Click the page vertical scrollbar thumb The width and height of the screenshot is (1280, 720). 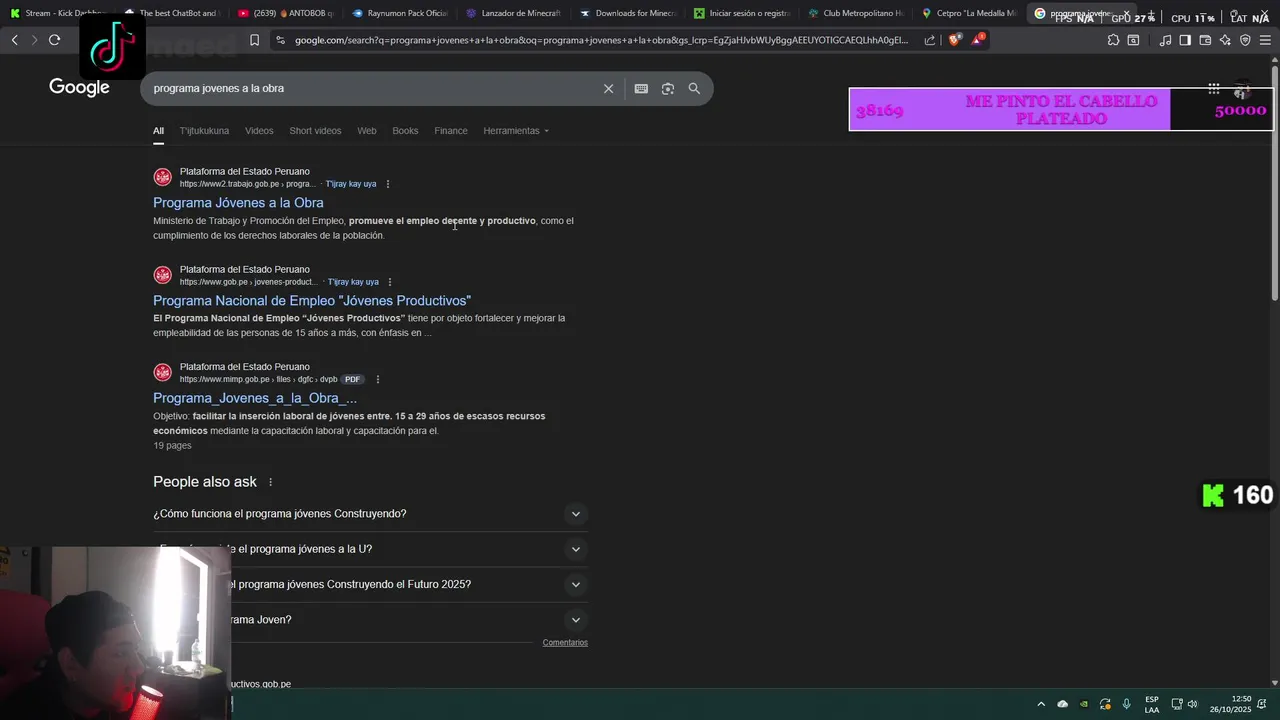[x=1274, y=183]
